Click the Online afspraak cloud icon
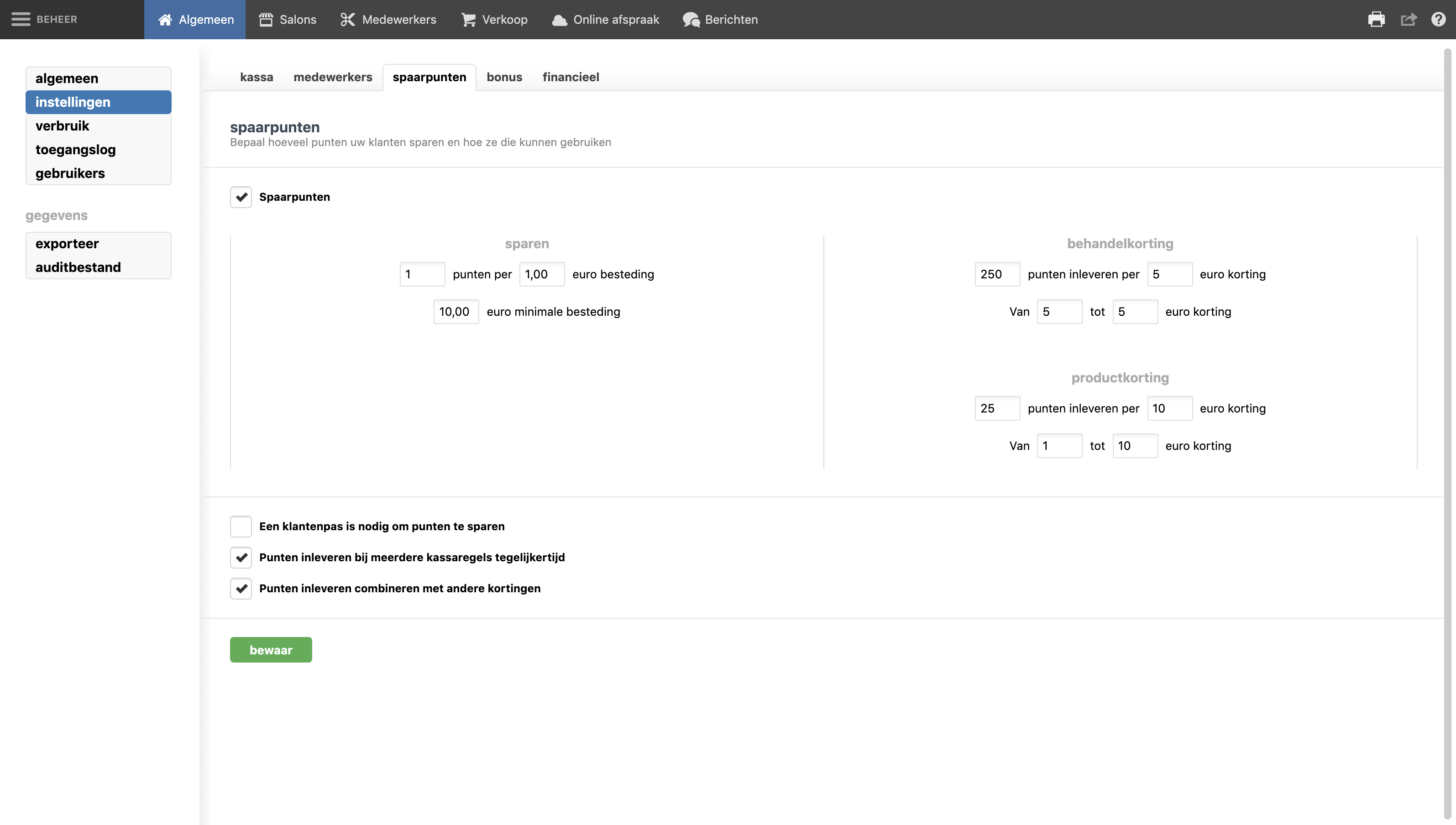The image size is (1456, 825). 560,20
